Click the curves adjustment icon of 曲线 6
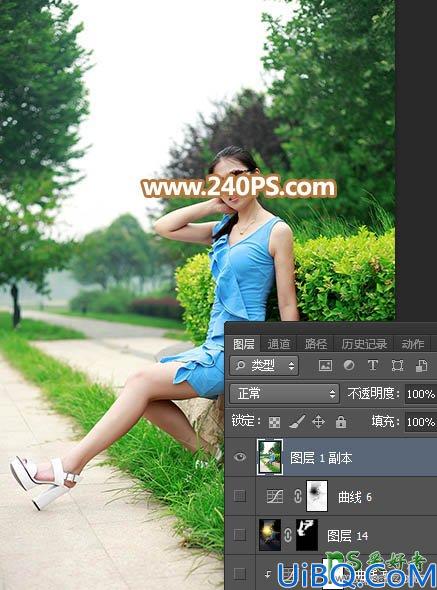This screenshot has height=590, width=437. click(275, 496)
